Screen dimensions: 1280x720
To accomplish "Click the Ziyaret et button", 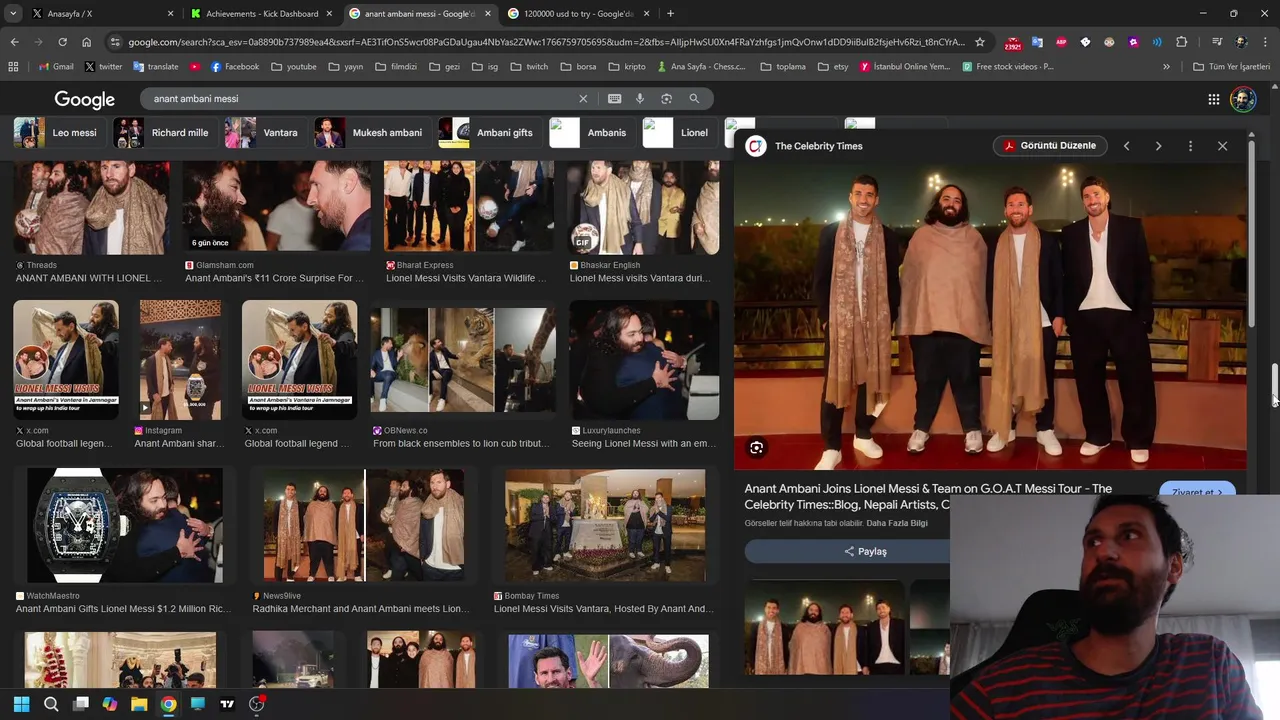I will click(1197, 492).
